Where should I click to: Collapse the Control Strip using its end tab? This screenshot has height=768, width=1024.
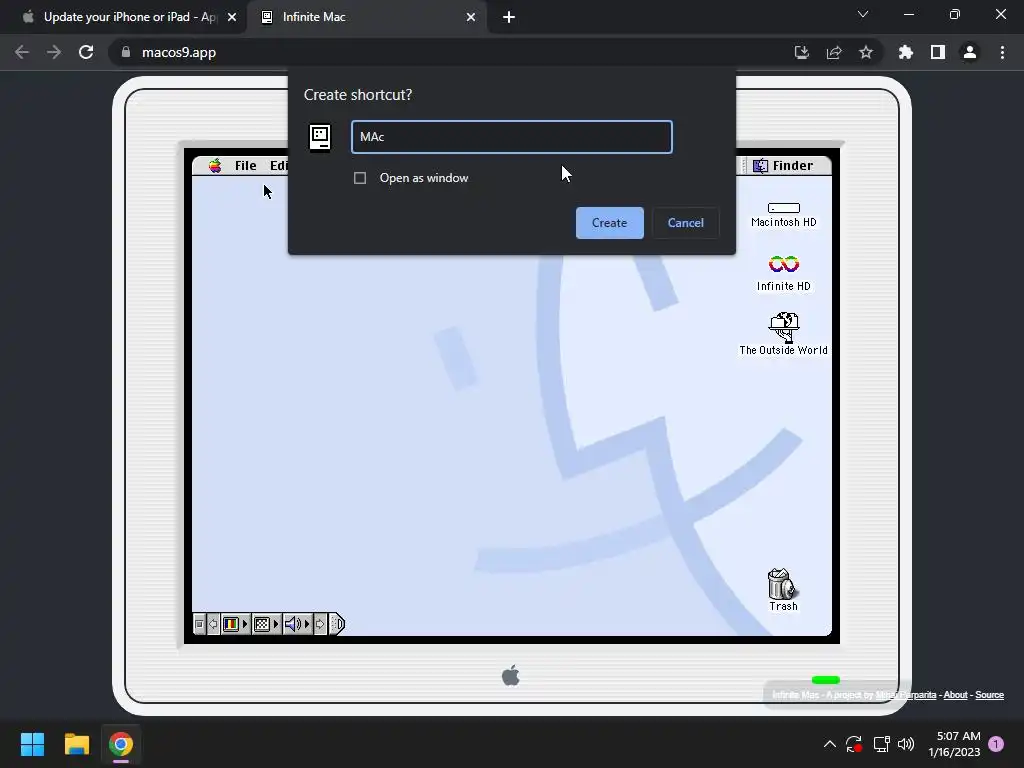click(x=336, y=624)
